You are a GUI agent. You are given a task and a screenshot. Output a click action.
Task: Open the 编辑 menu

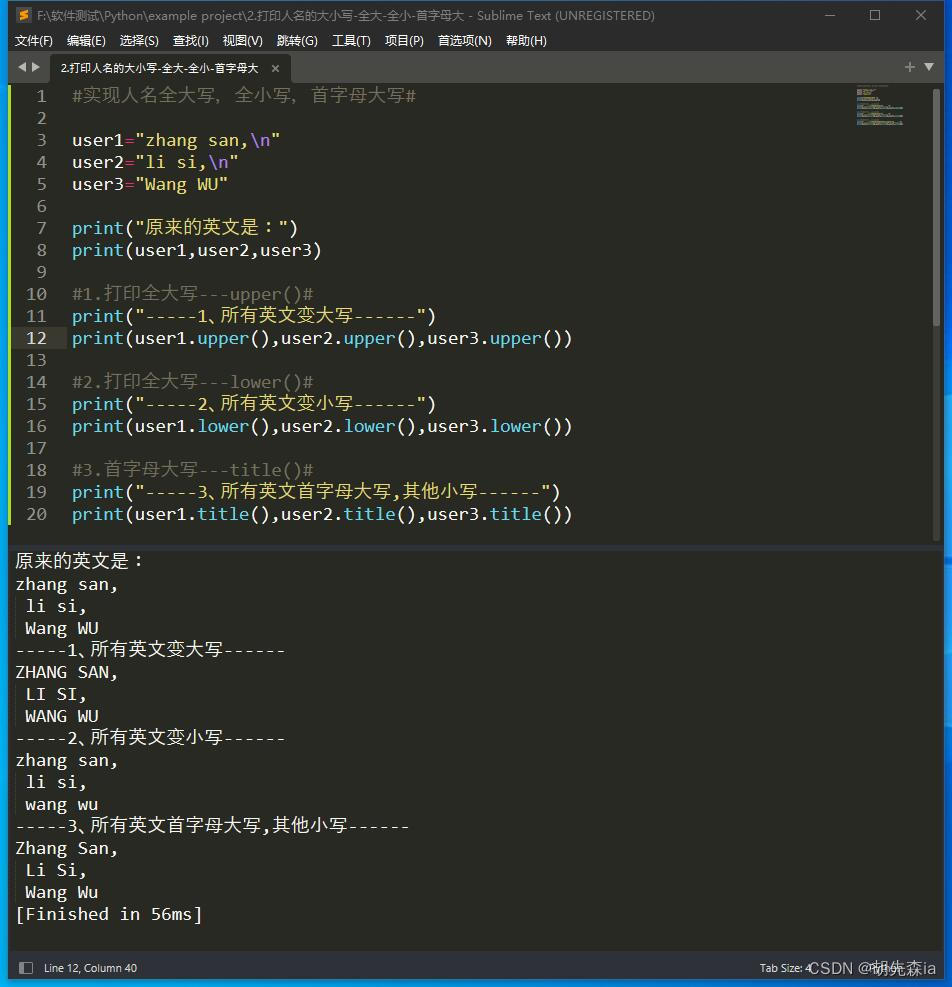point(85,40)
